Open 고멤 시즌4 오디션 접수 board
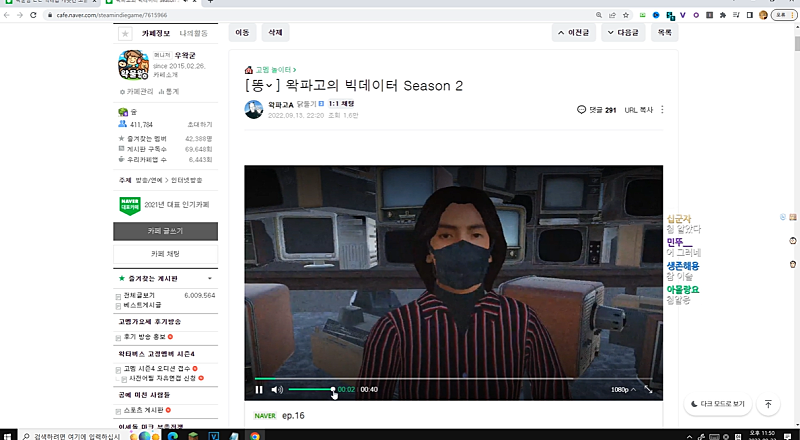The height and width of the screenshot is (440, 800). [x=157, y=369]
